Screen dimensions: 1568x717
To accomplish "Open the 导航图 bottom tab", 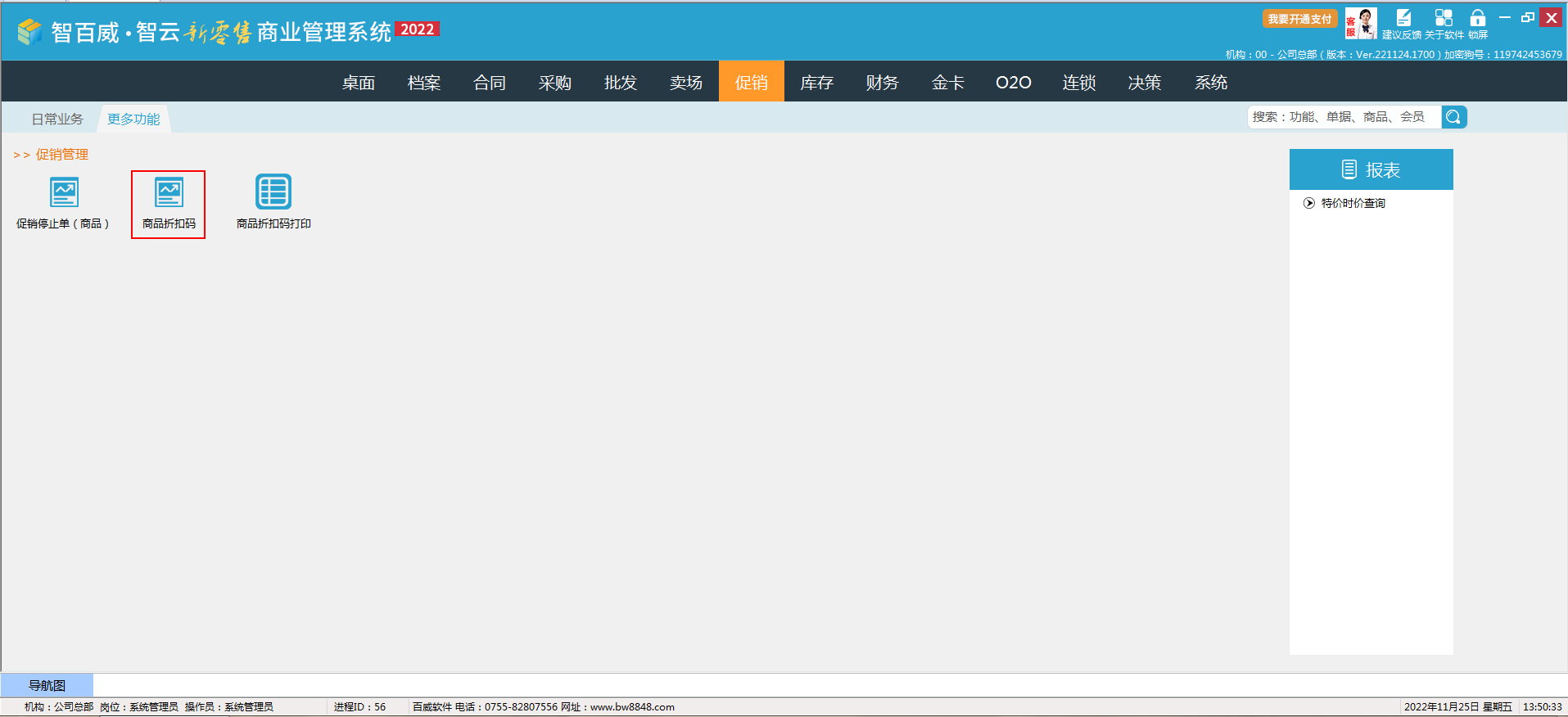I will [x=47, y=685].
